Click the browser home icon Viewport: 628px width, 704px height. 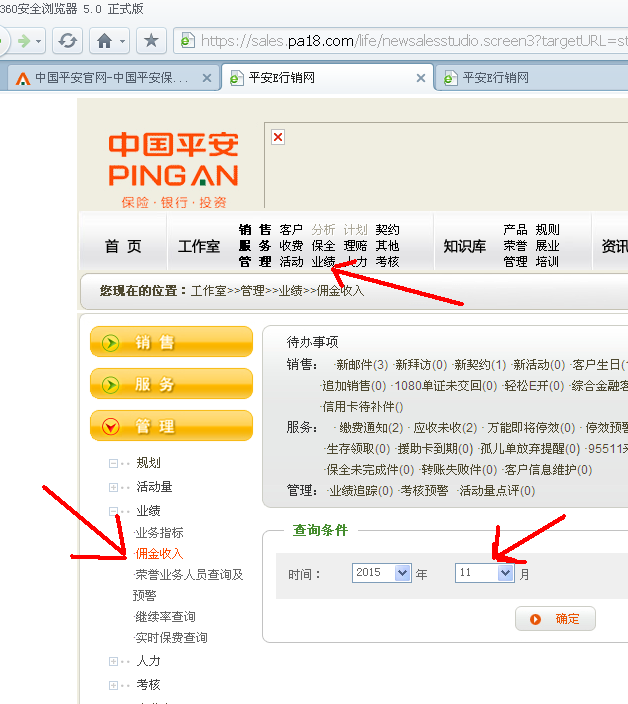(x=103, y=41)
